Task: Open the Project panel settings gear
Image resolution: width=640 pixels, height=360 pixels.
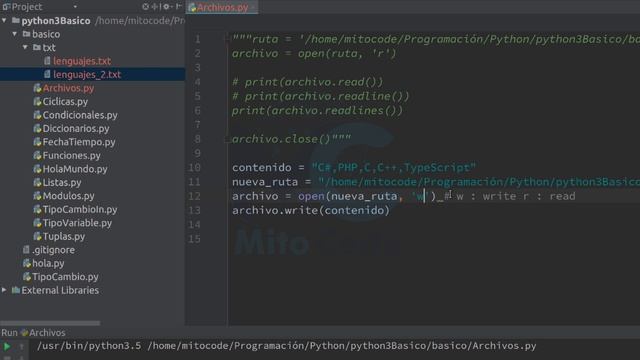Action: point(166,7)
